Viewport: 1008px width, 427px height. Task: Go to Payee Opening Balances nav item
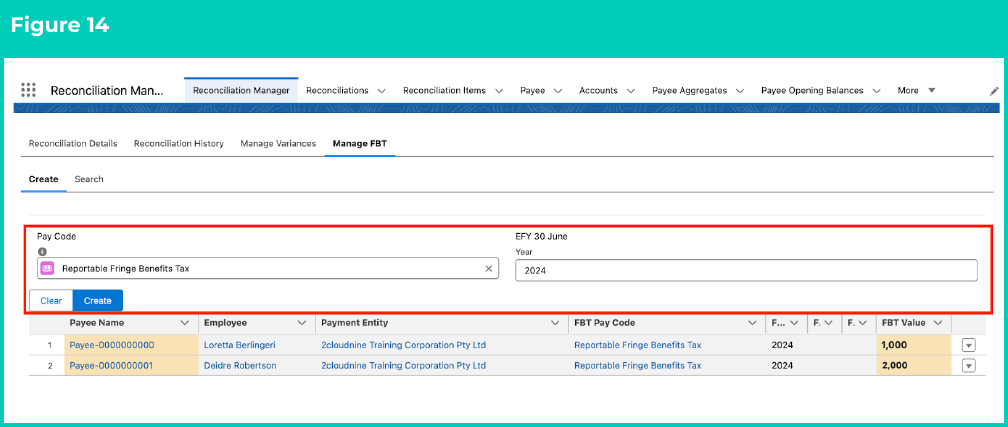point(812,91)
